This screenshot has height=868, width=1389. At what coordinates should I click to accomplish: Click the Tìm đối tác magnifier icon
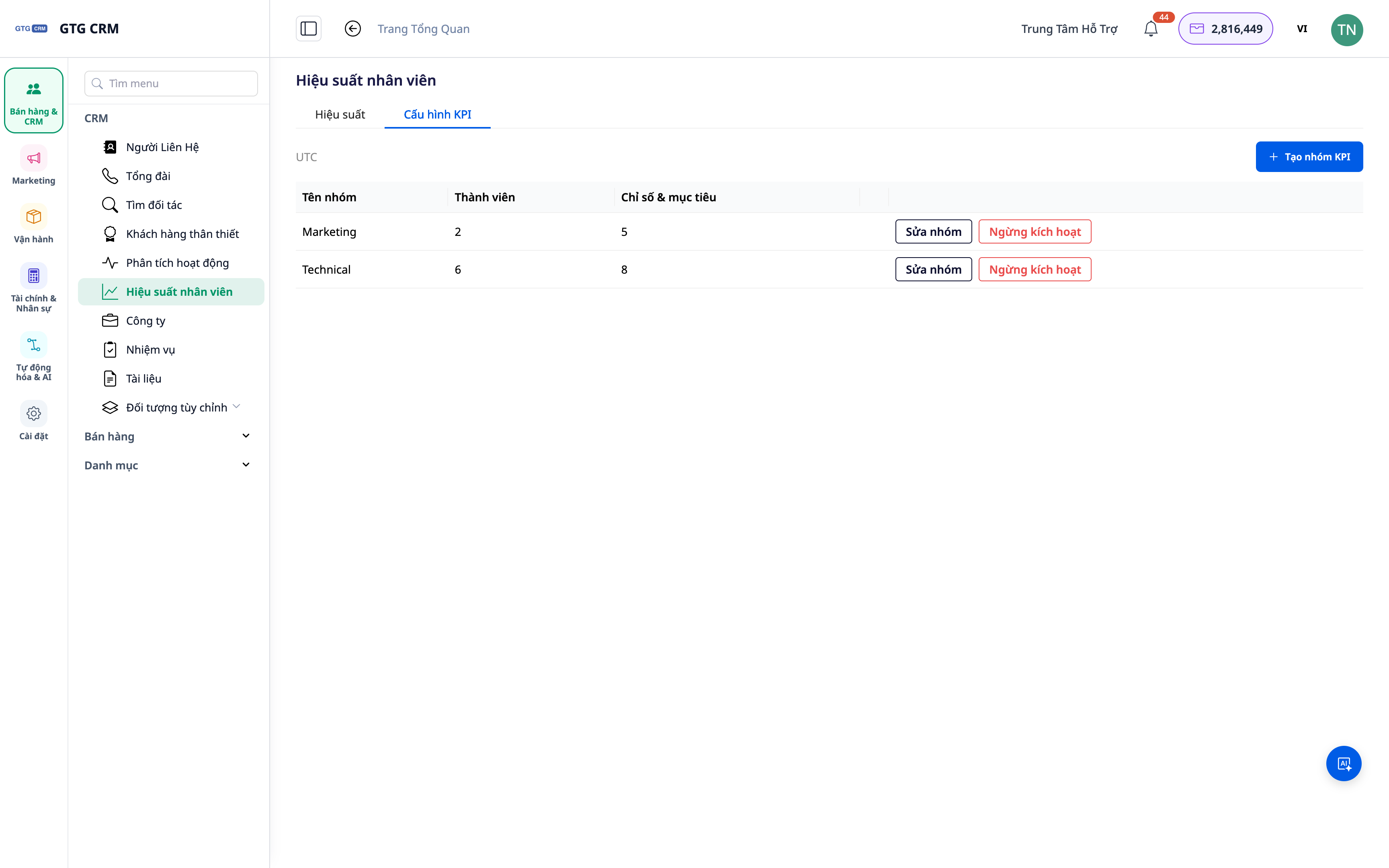tap(110, 205)
